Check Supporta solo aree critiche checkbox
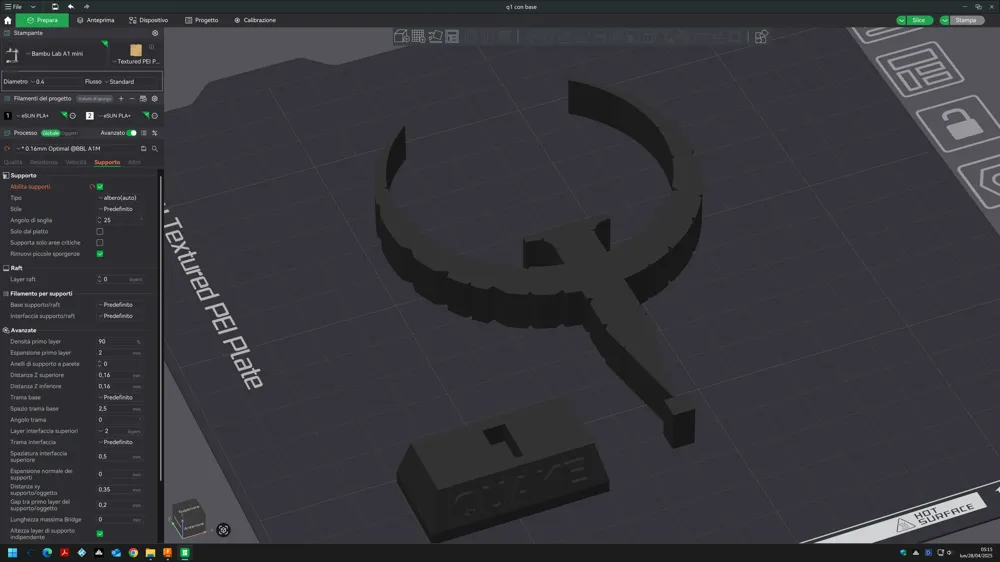The height and width of the screenshot is (562, 1000). (x=99, y=243)
